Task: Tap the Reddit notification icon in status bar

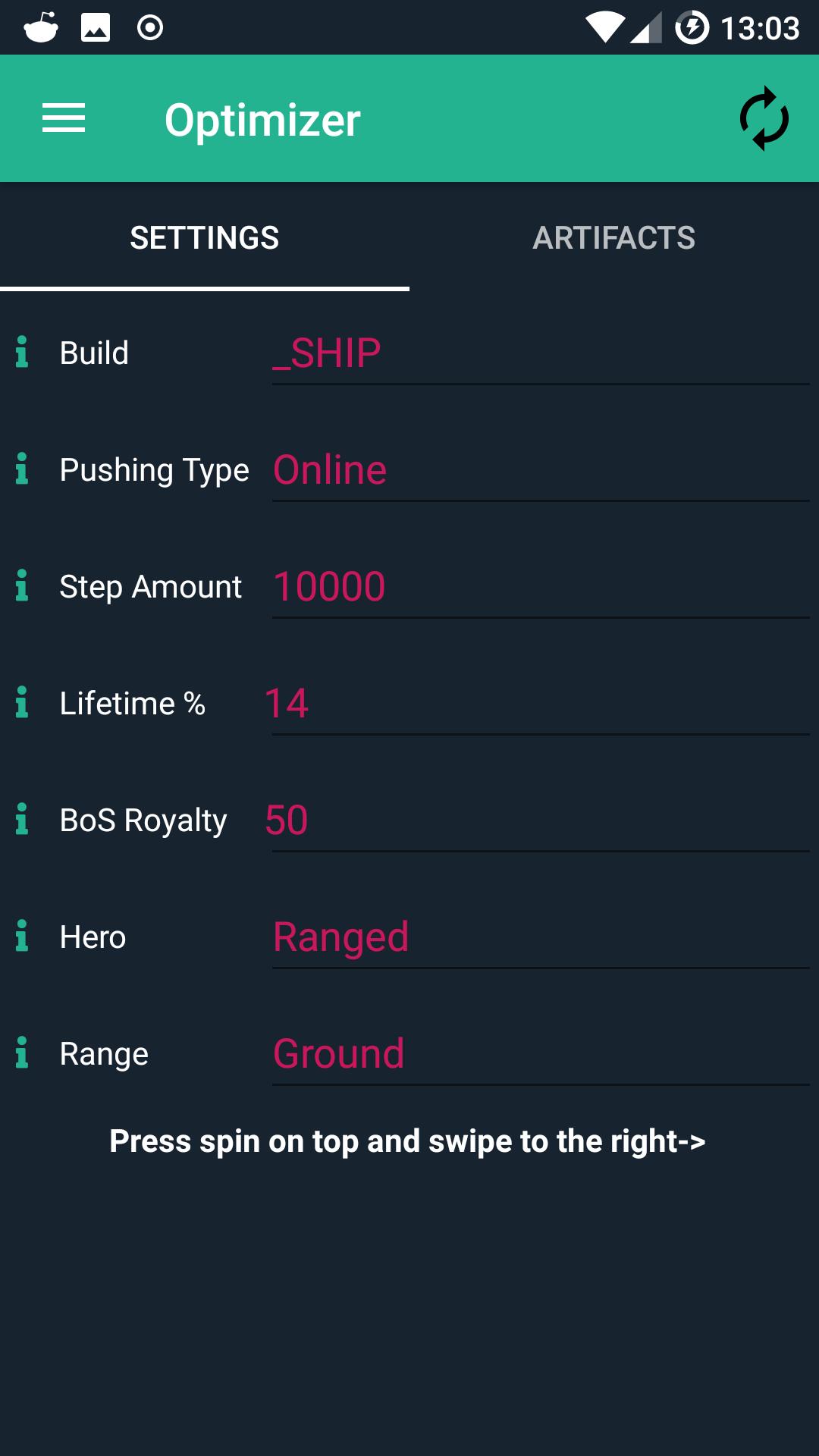Action: pos(41,28)
